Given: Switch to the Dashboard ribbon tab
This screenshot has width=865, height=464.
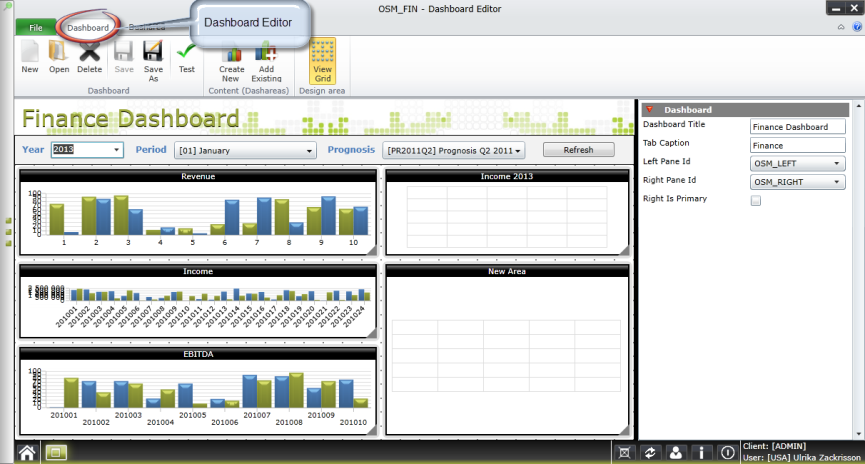Looking at the screenshot, I should coord(88,28).
